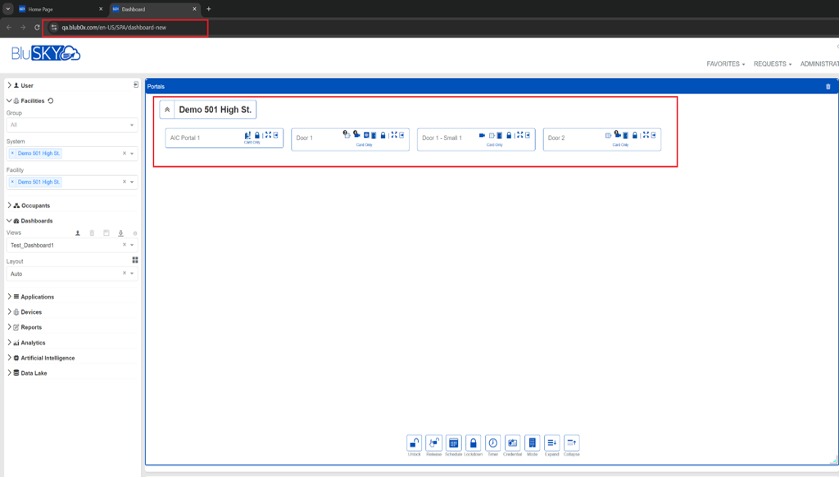The image size is (840, 478).
Task: Open the Schedule tool icon
Action: (453, 442)
